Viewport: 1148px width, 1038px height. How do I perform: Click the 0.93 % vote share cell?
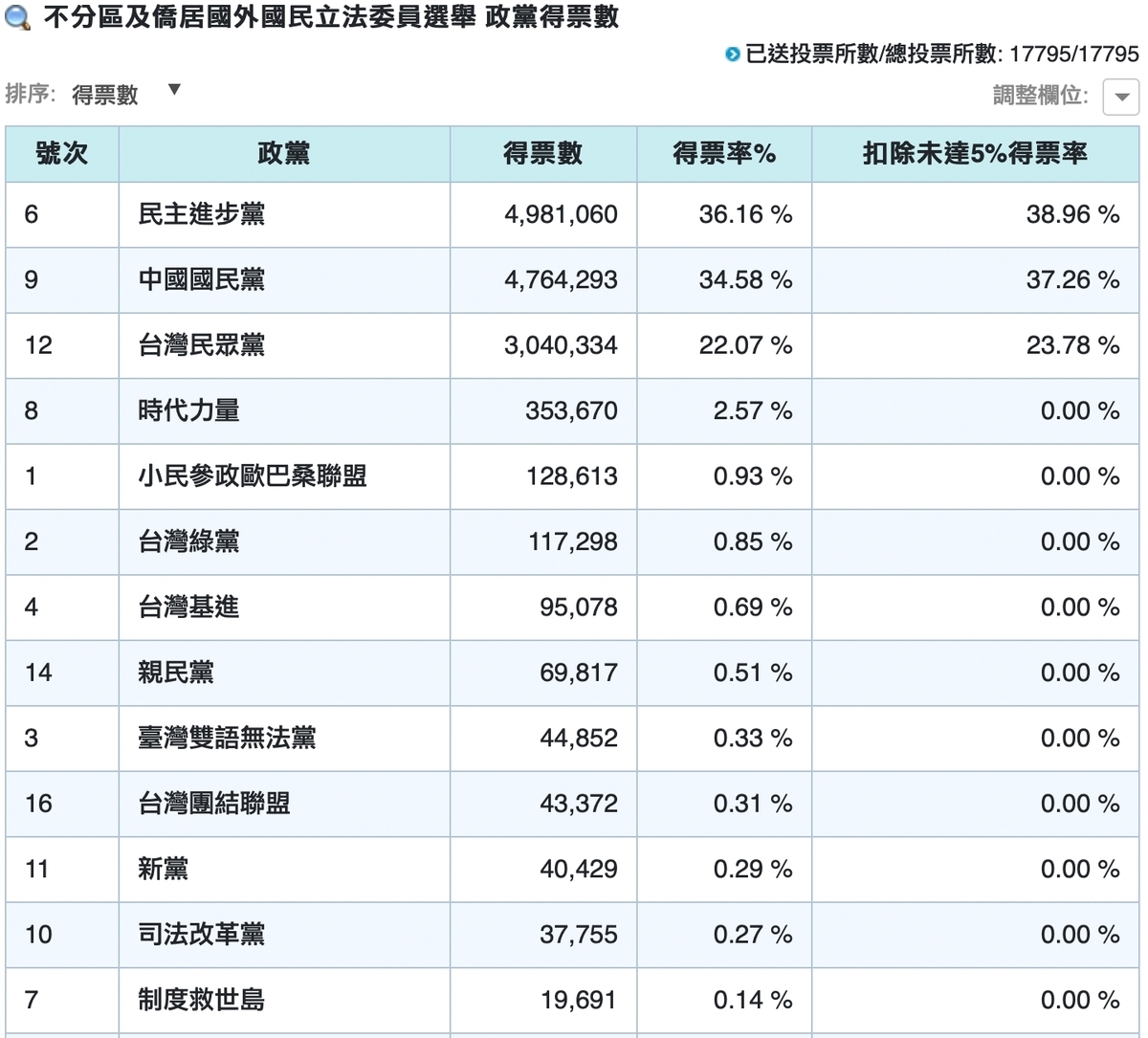724,476
